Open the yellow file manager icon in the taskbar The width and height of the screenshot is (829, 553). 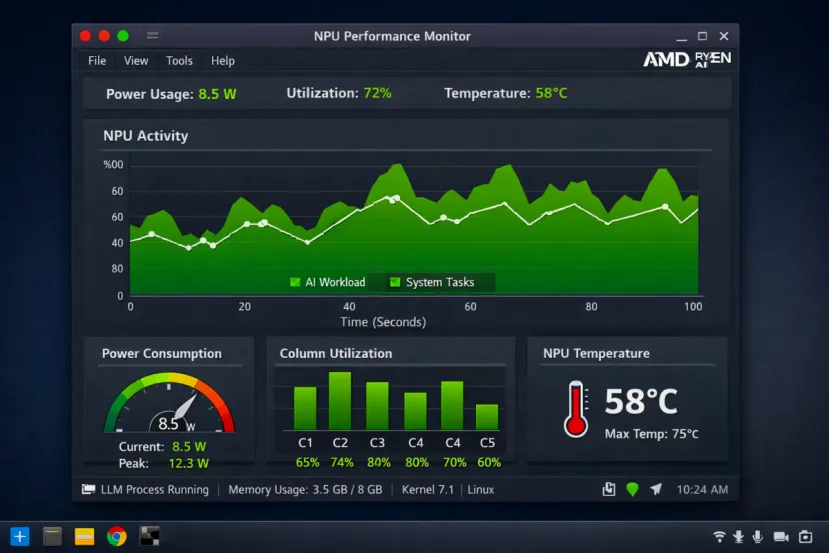85,537
